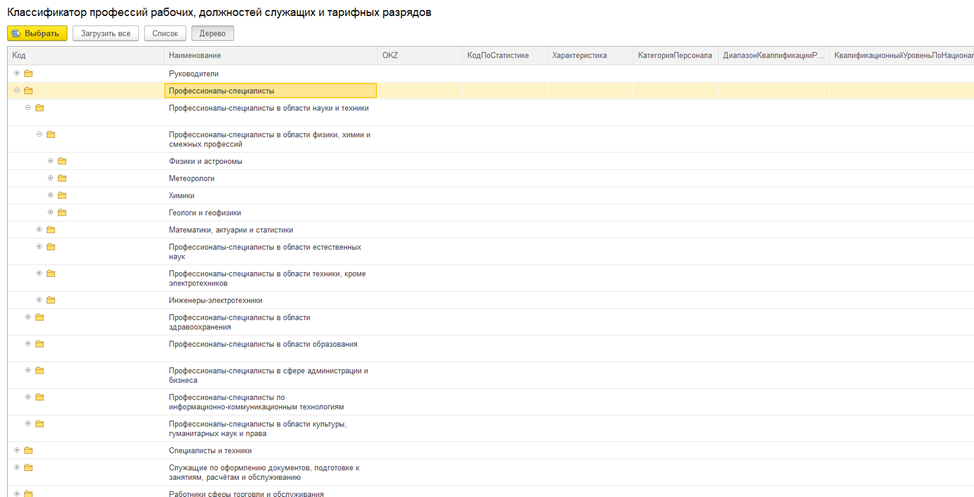Expand the Руководители tree node

(x=16, y=74)
